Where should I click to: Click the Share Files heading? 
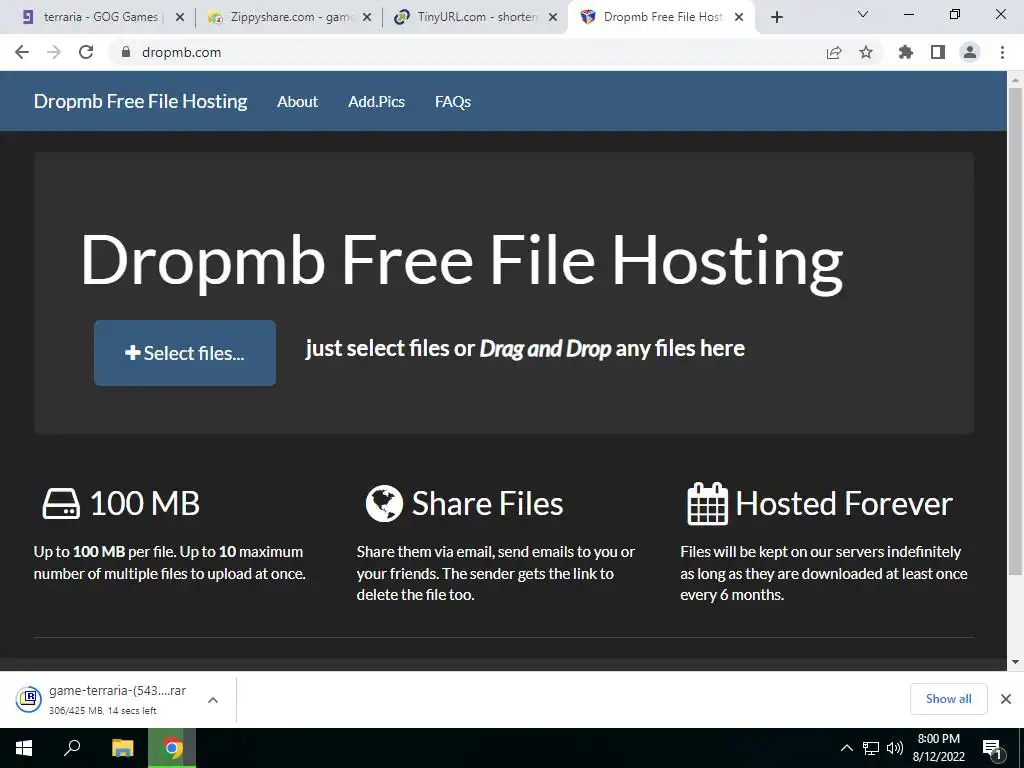[487, 504]
